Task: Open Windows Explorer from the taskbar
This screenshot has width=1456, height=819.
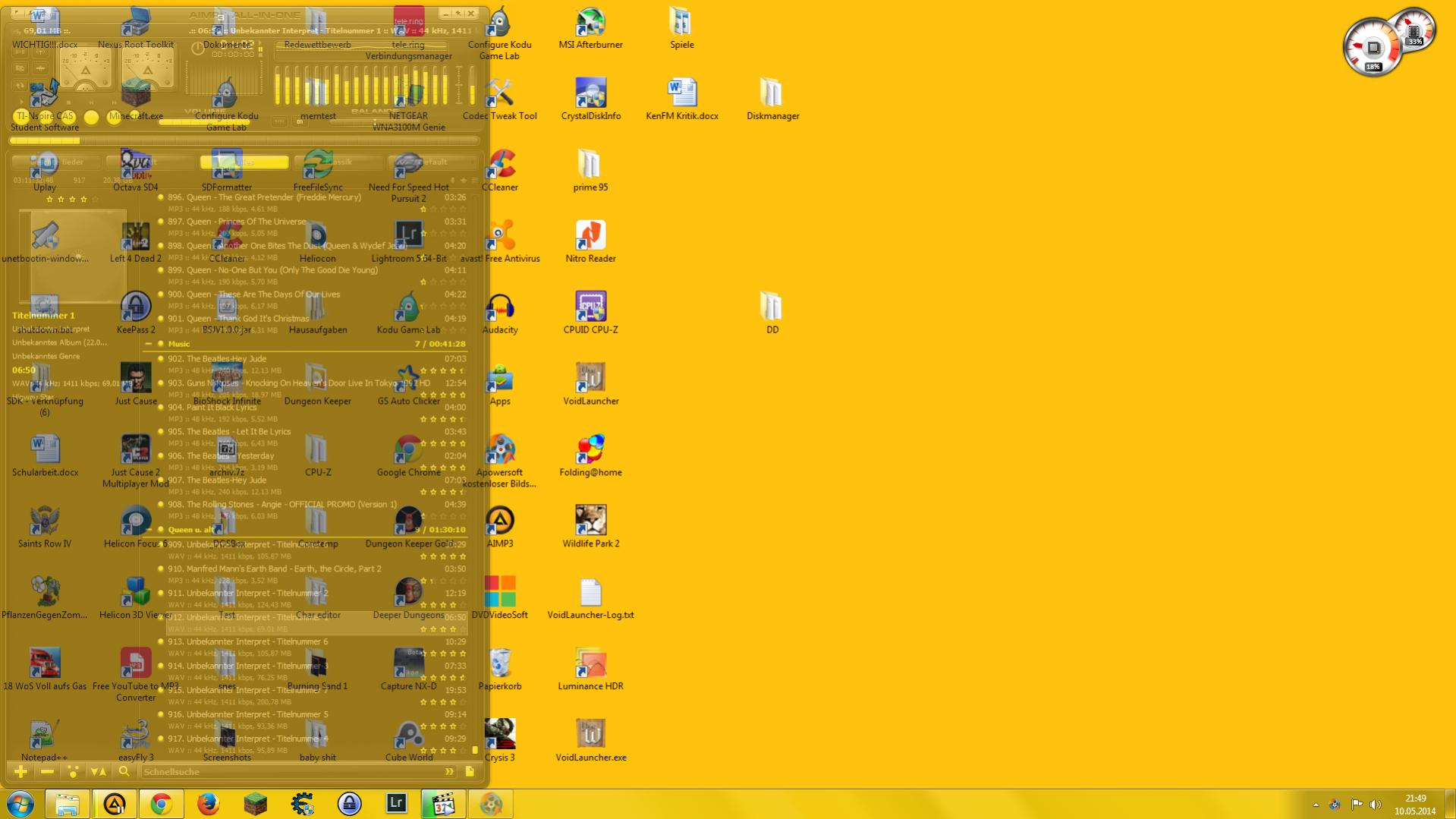Action: pos(68,804)
